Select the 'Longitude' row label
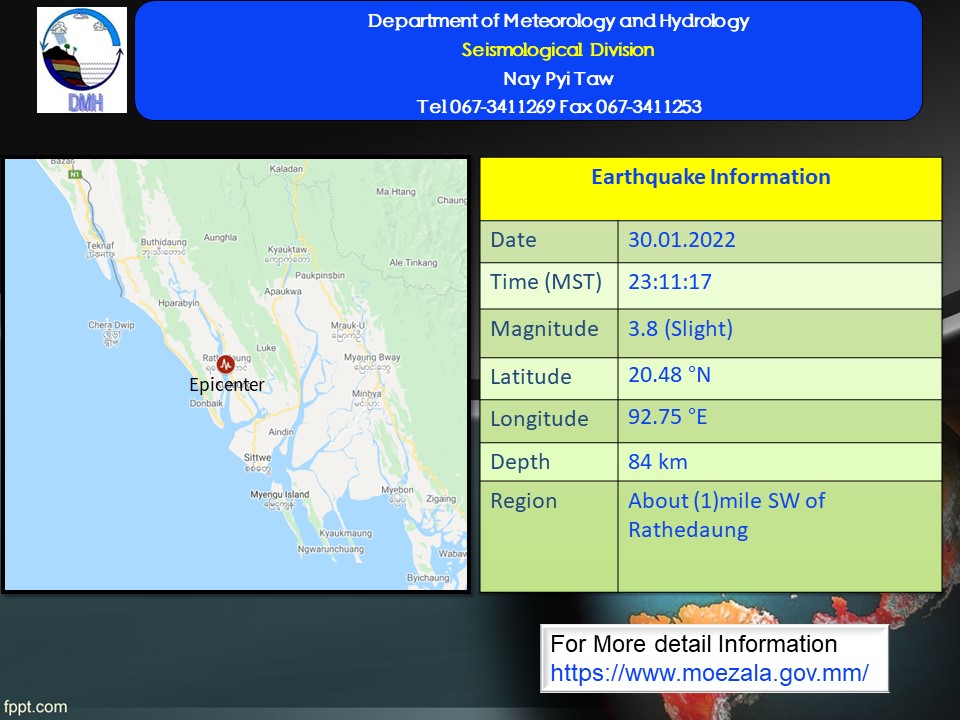960x720 pixels. click(539, 419)
